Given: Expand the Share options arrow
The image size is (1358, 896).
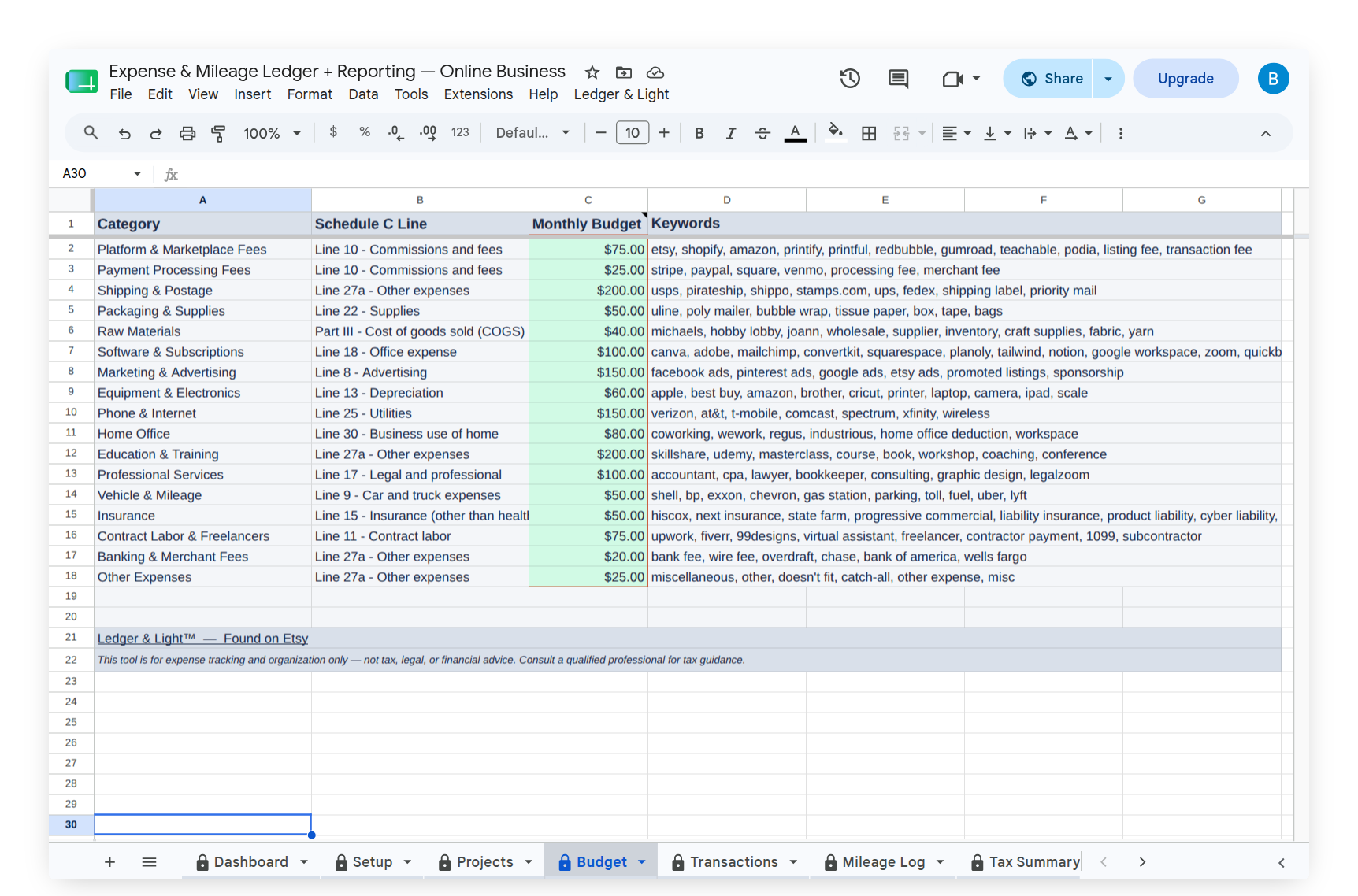Looking at the screenshot, I should click(x=1108, y=79).
